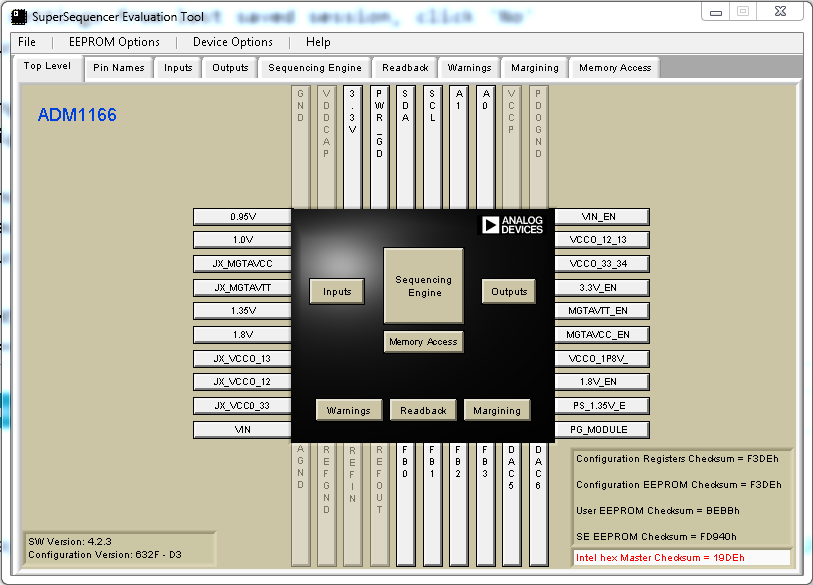813x585 pixels.
Task: Open the Help menu
Action: [318, 42]
